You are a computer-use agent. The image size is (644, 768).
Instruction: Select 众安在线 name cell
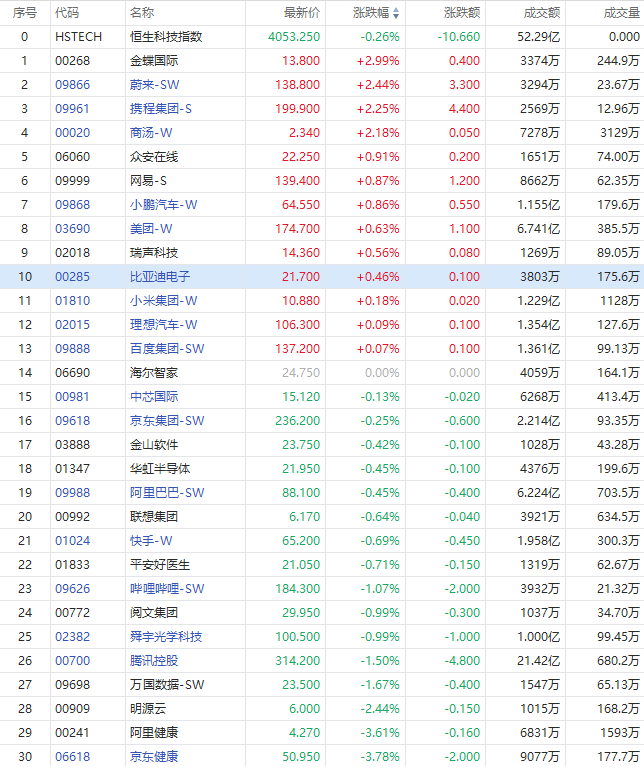click(154, 157)
